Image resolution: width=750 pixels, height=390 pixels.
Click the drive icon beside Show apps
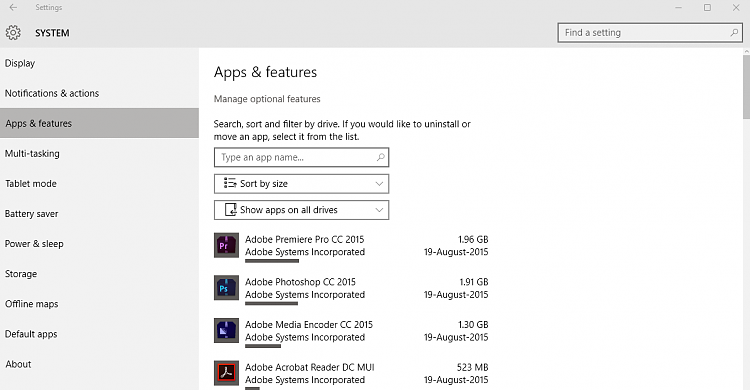pyautogui.click(x=231, y=210)
